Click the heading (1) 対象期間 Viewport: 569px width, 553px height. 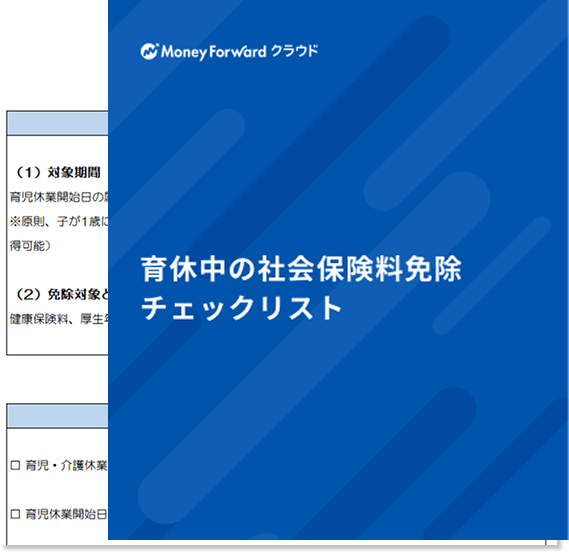tap(57, 172)
